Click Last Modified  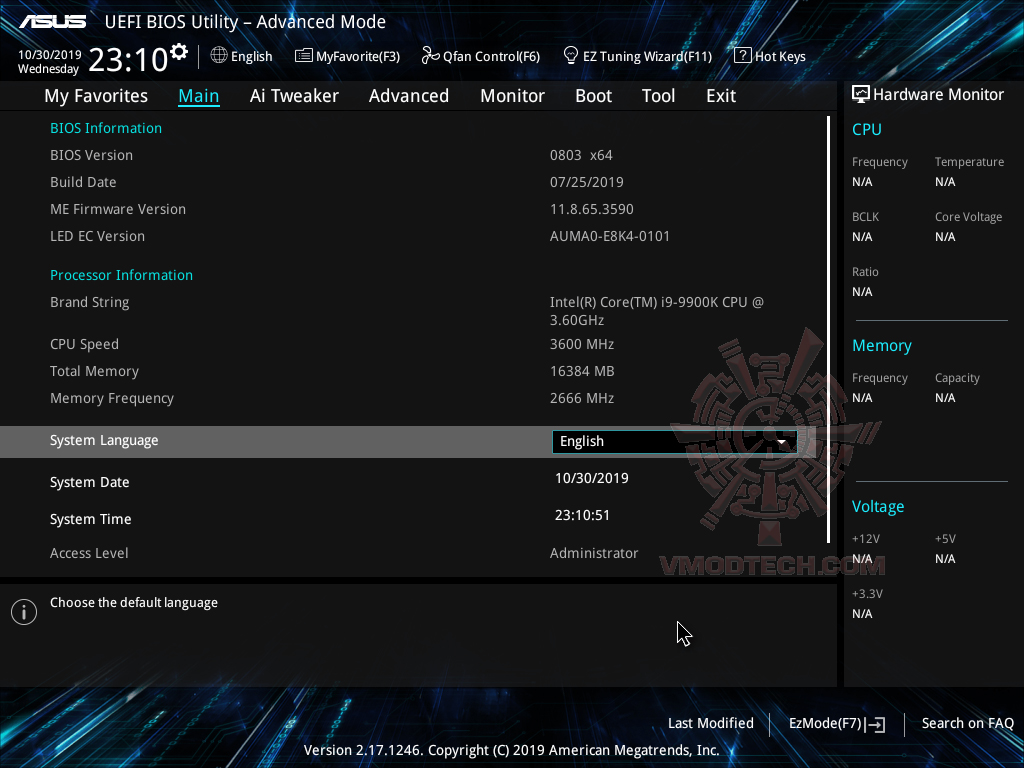[x=710, y=723]
